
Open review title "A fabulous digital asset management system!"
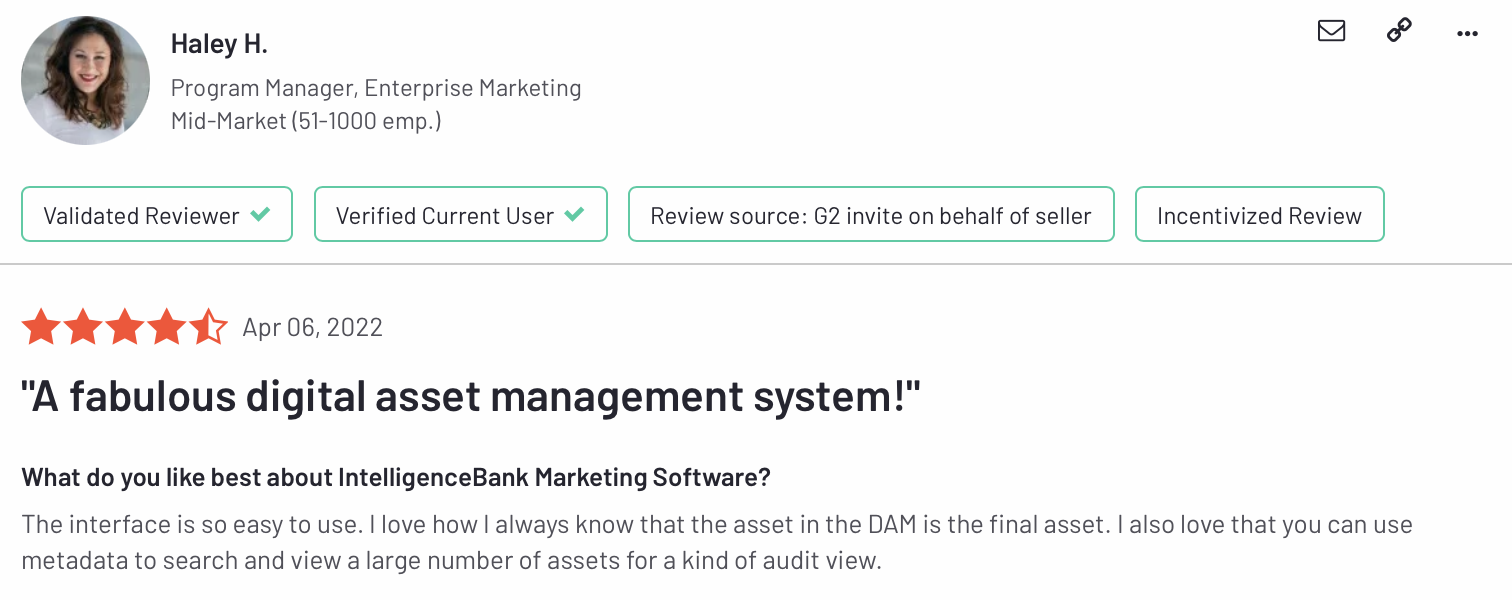(470, 398)
